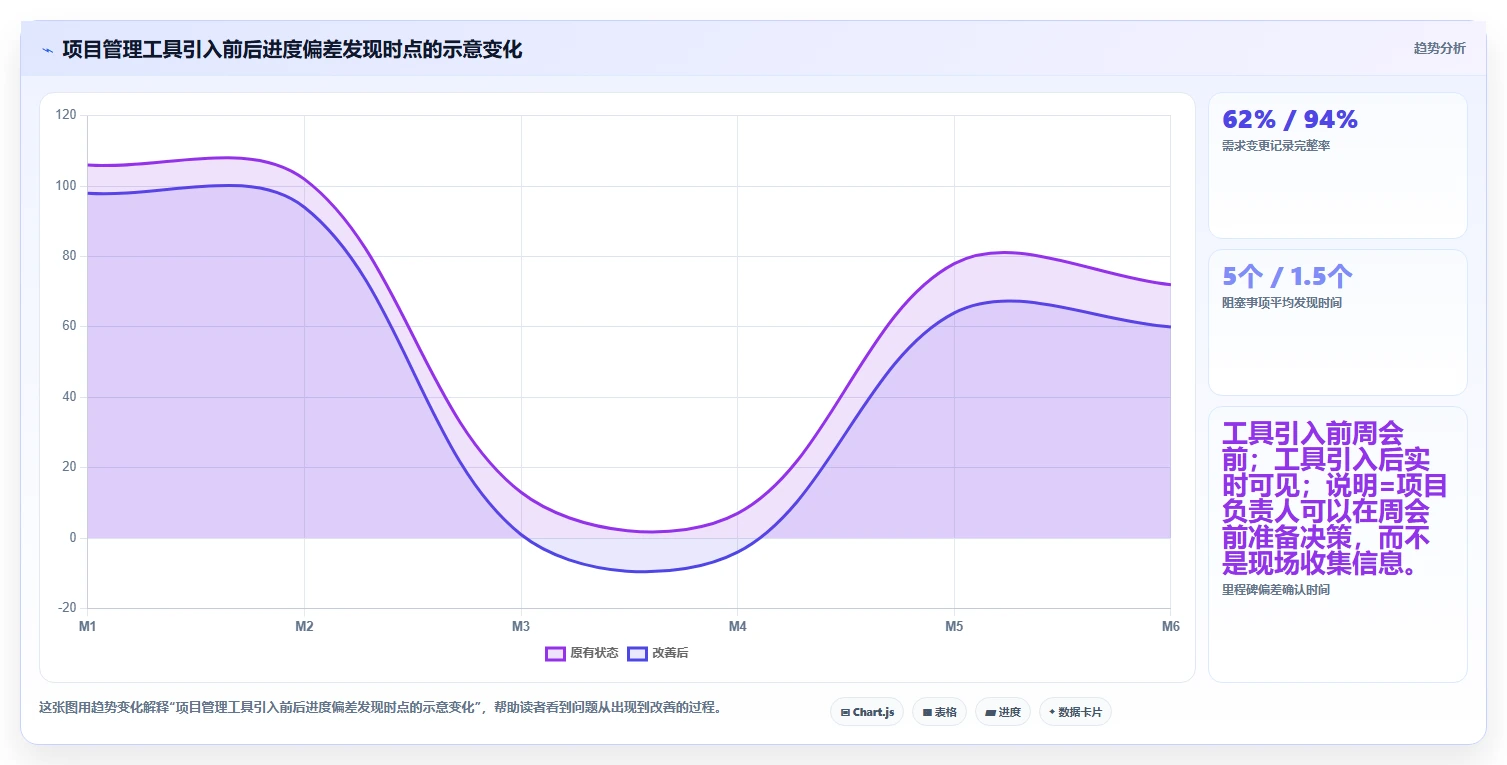The width and height of the screenshot is (1507, 765).
Task: Select the 表格 tag
Action: click(x=939, y=712)
